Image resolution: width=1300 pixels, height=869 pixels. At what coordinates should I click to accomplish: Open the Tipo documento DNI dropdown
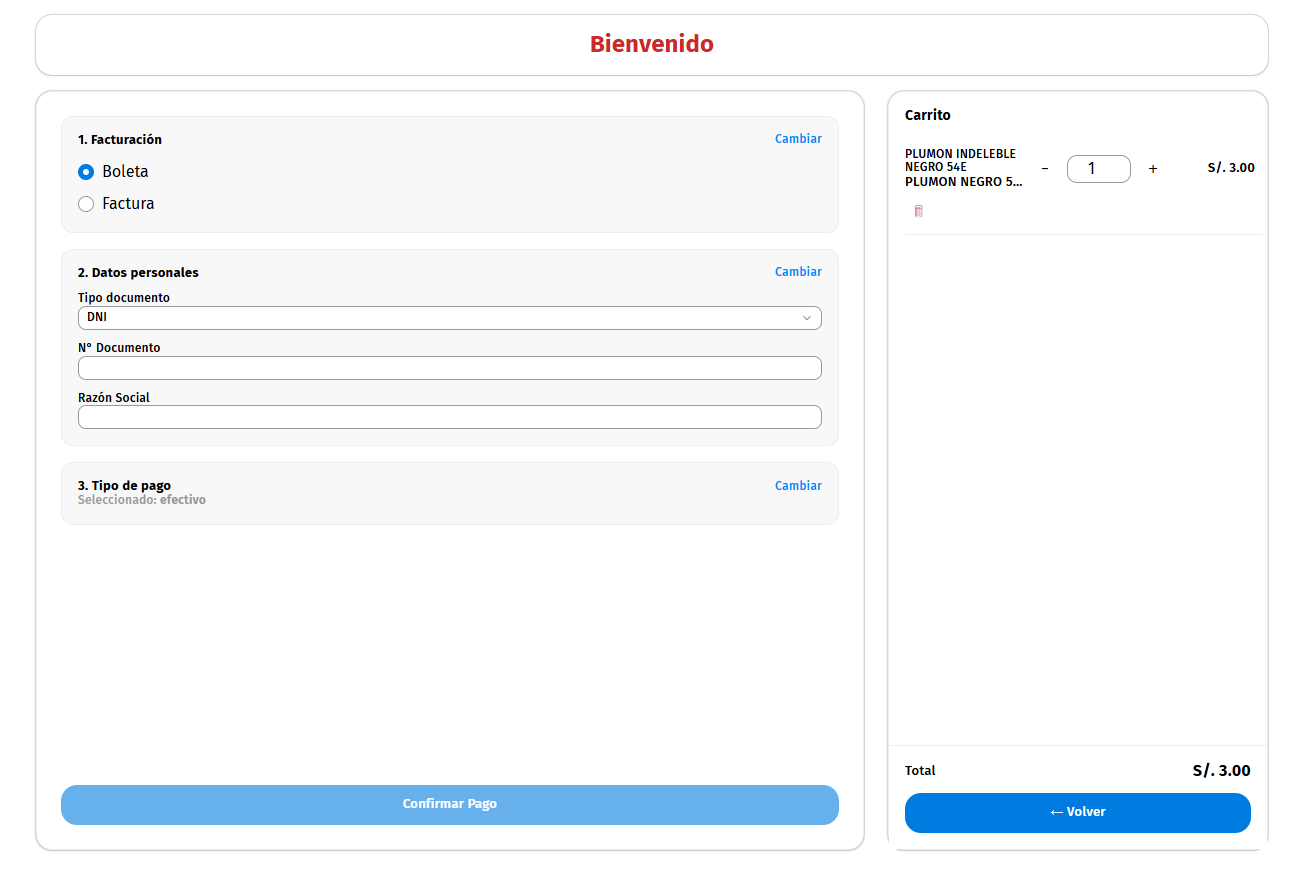[449, 318]
